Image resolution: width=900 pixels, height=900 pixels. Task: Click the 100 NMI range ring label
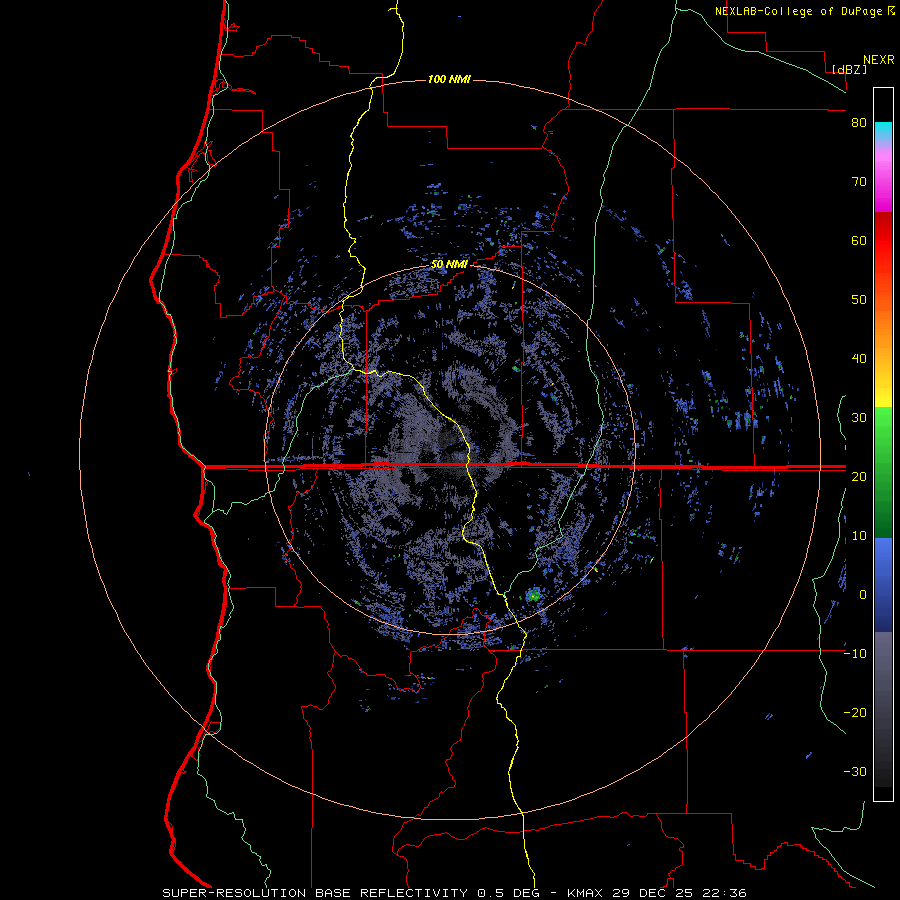pos(449,79)
